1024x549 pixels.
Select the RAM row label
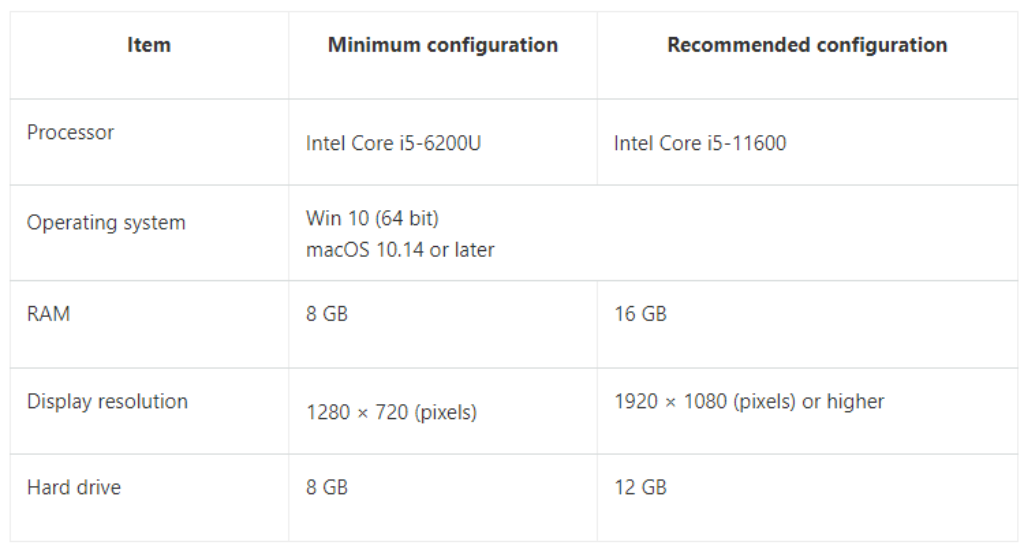pyautogui.click(x=48, y=314)
